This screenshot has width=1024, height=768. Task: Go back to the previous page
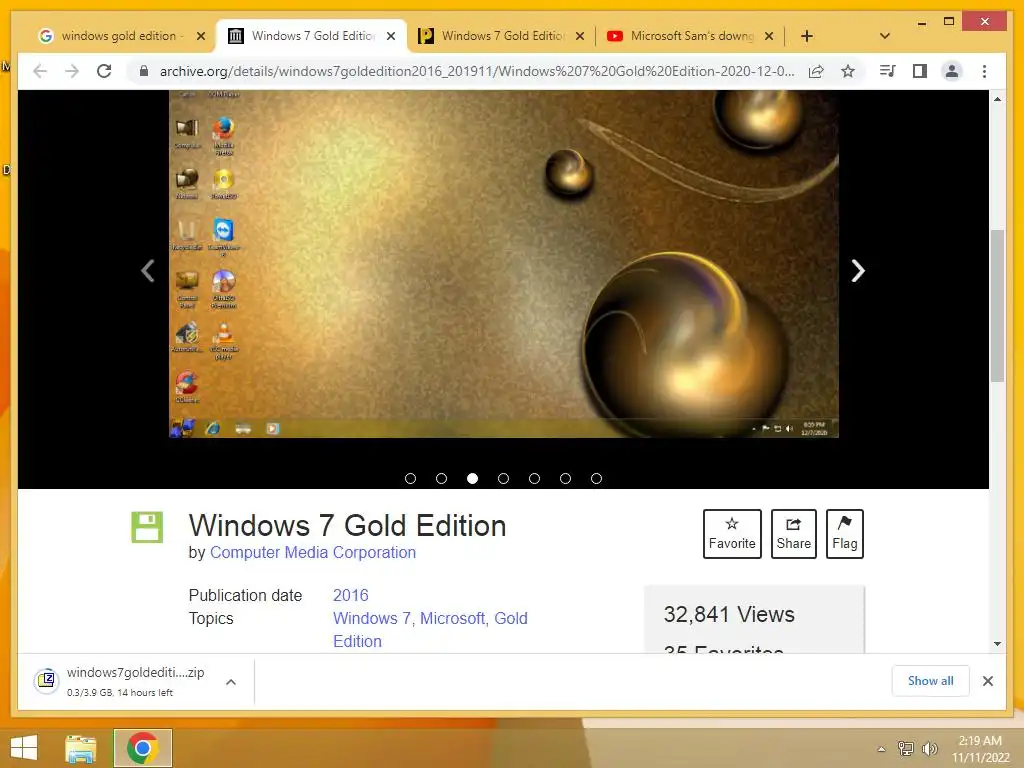pos(40,71)
